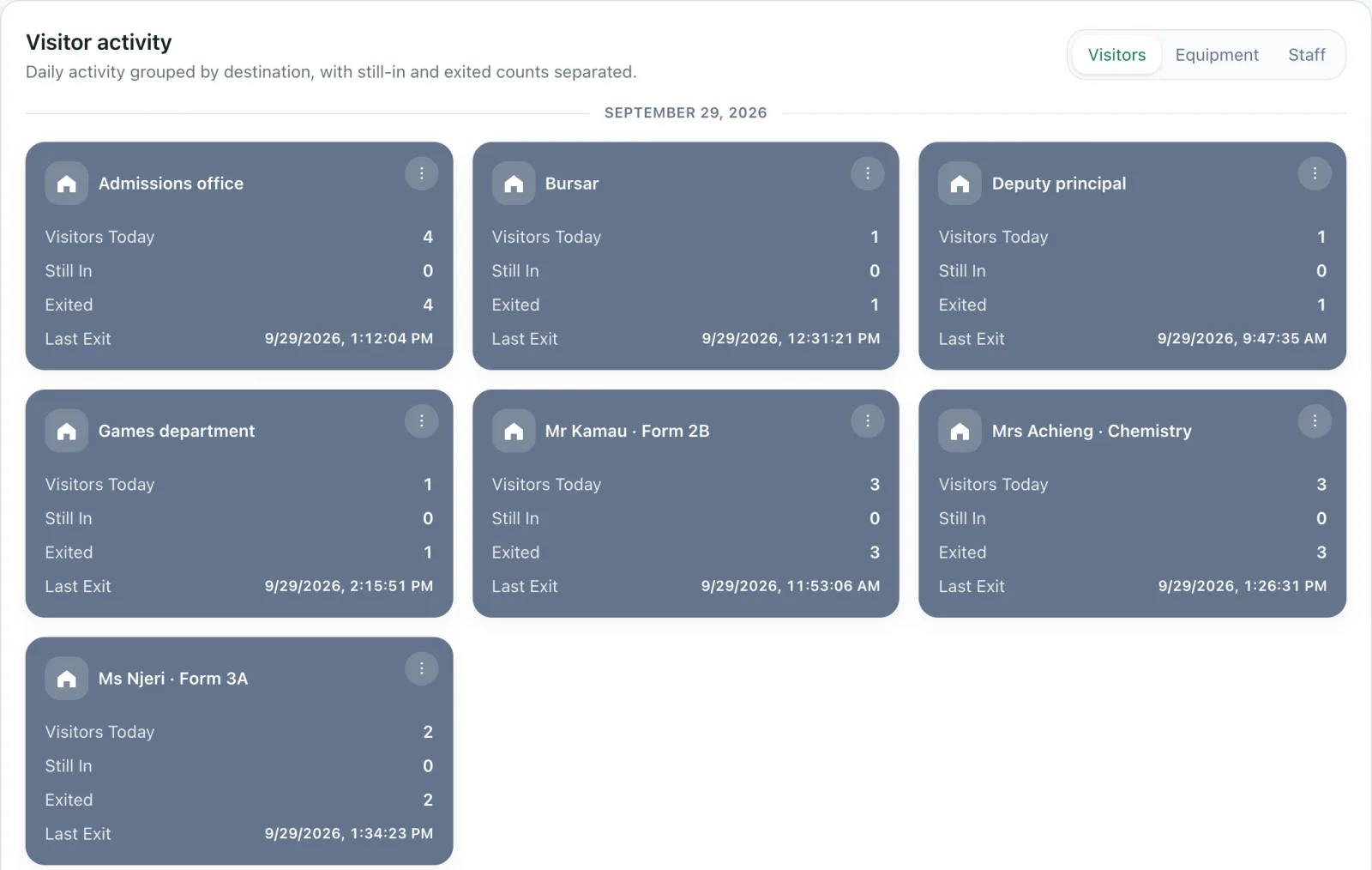The height and width of the screenshot is (870, 1372).
Task: Select the Games department card title
Action: click(177, 432)
